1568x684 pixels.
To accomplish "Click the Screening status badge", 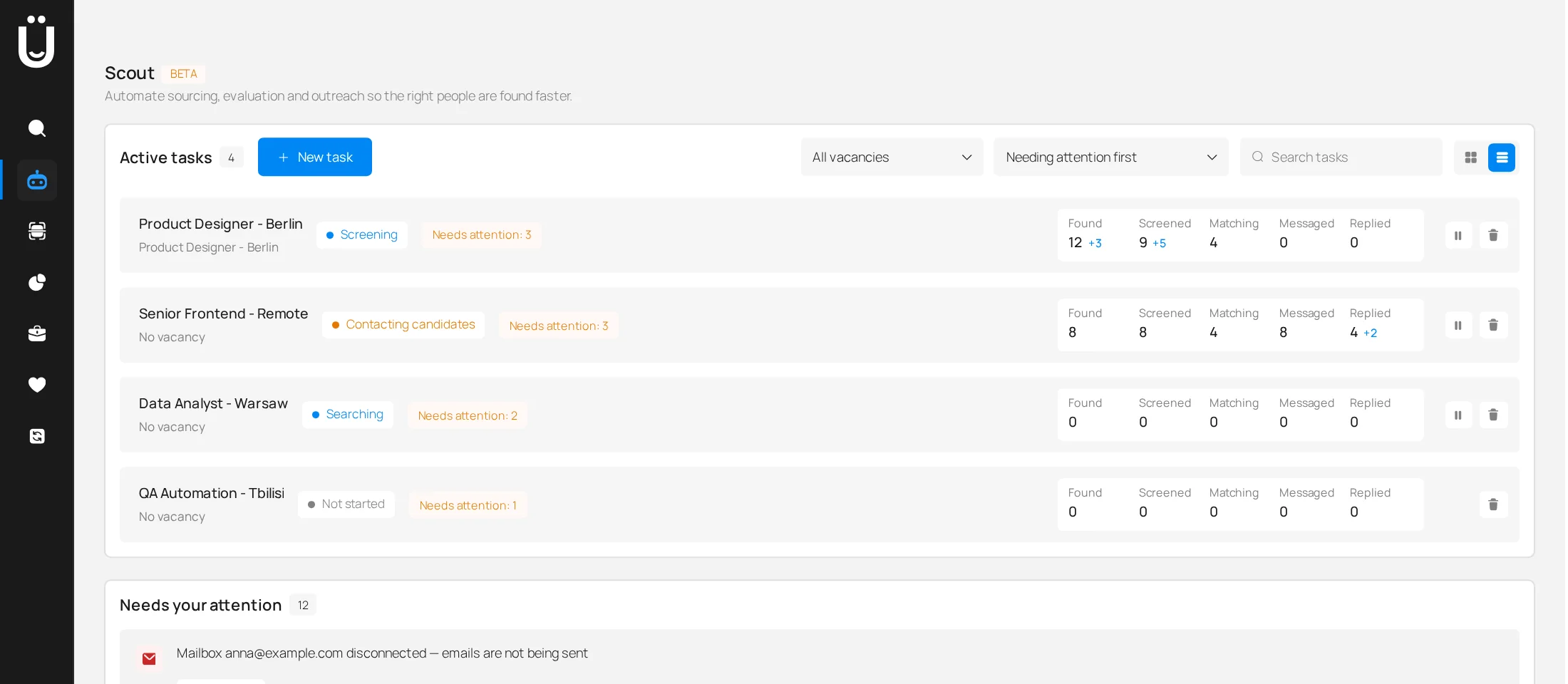I will (x=362, y=235).
